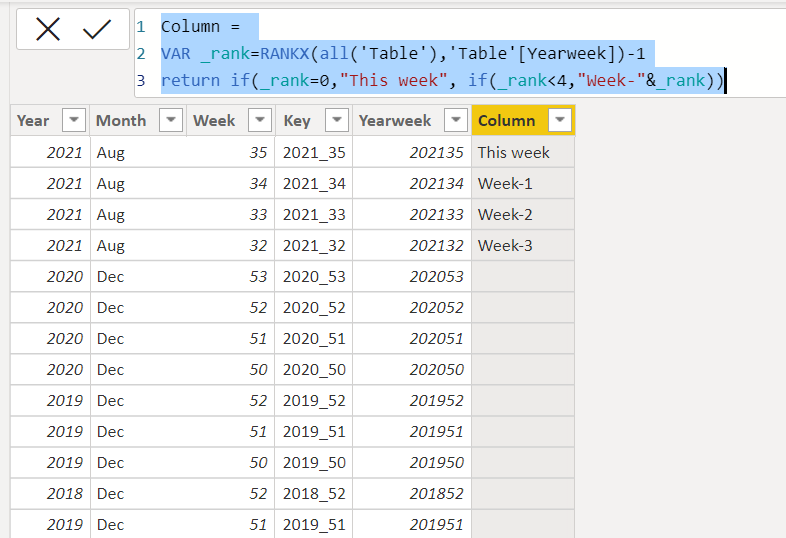Cancel the formula edit with X icon
The height and width of the screenshot is (538, 786).
point(48,29)
